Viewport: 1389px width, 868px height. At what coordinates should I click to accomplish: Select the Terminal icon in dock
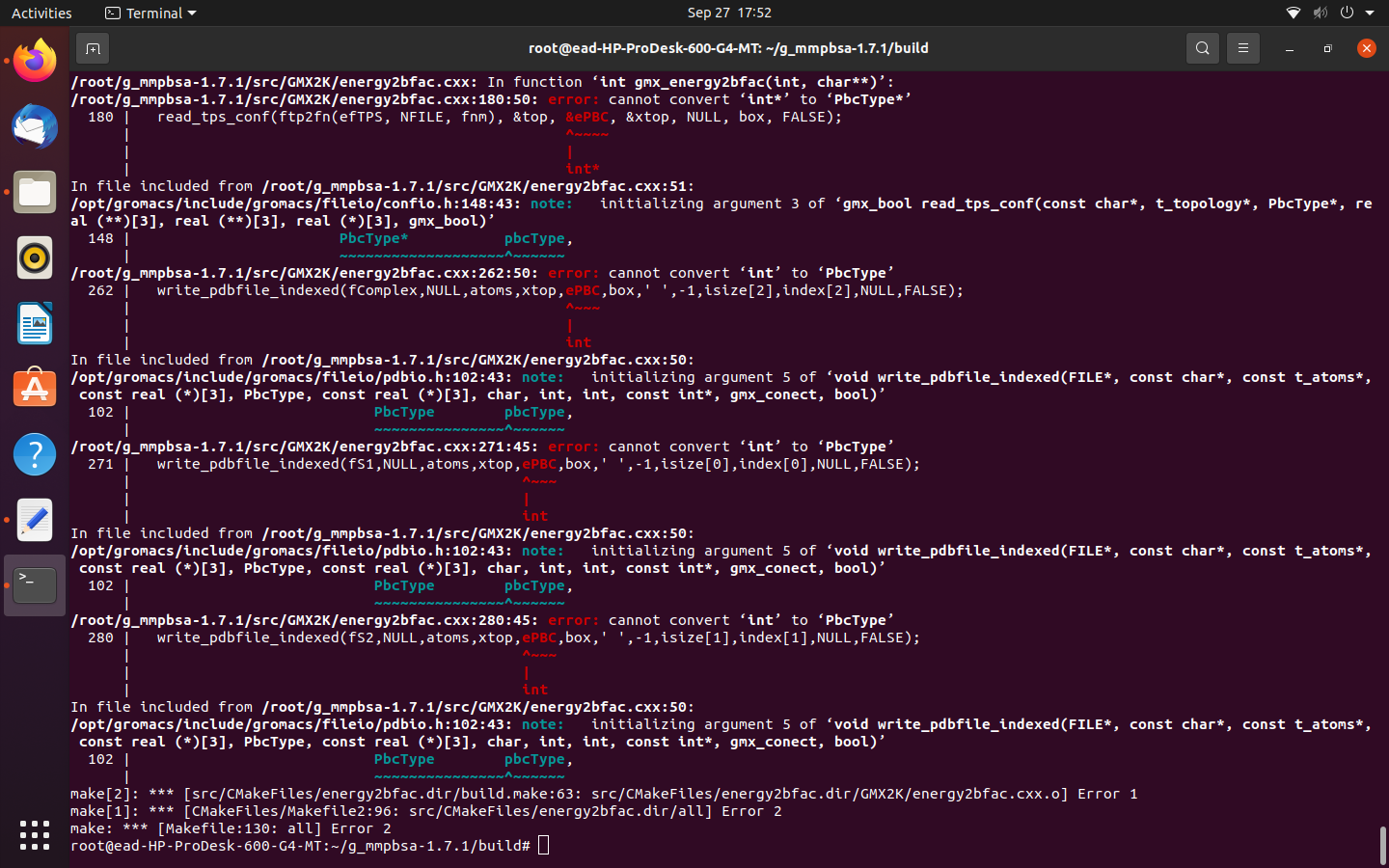[x=35, y=585]
